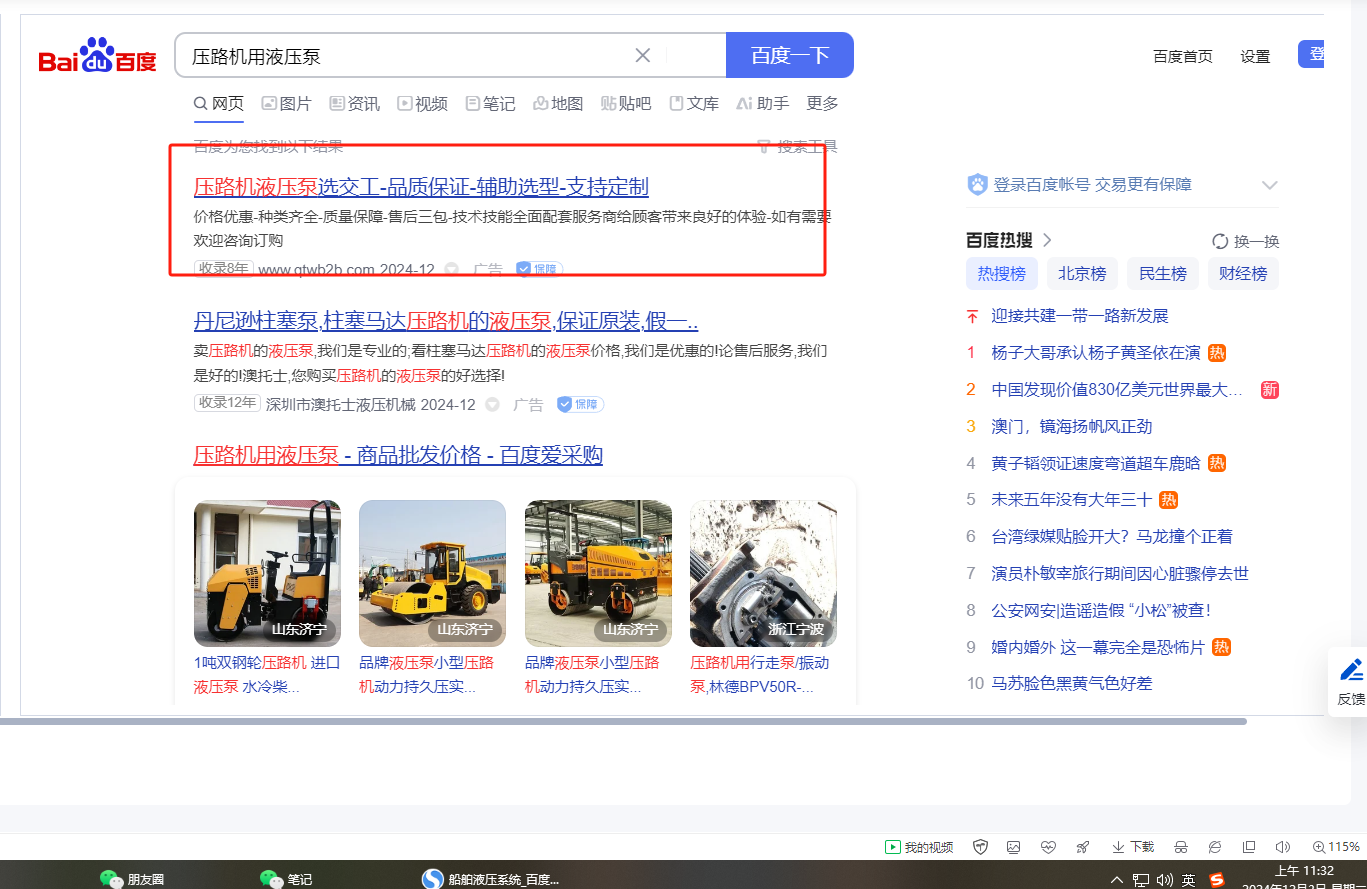Toggle the 英 input language indicator
This screenshot has height=889, width=1367.
[x=1189, y=880]
